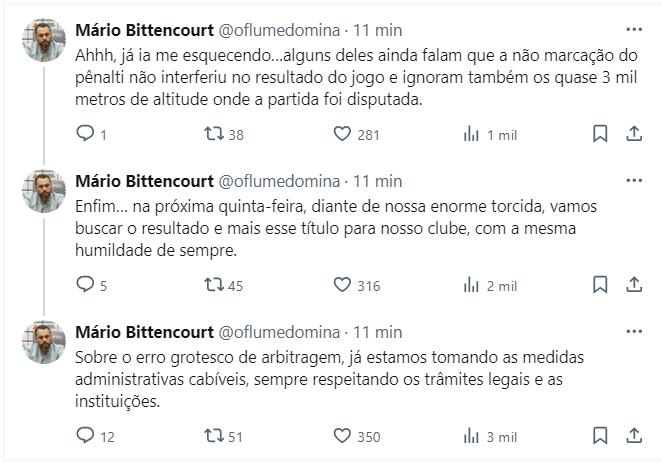The height and width of the screenshot is (463, 662).
Task: Open more options on the Enfim tweet
Action: pos(634,180)
